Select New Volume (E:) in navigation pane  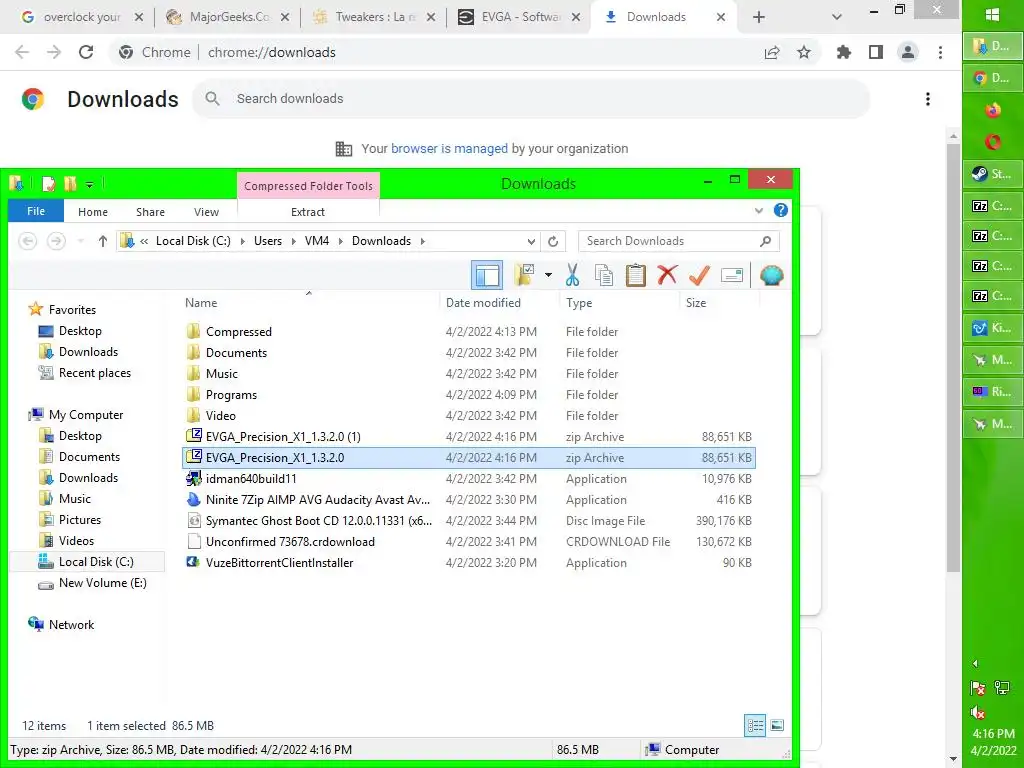103,583
